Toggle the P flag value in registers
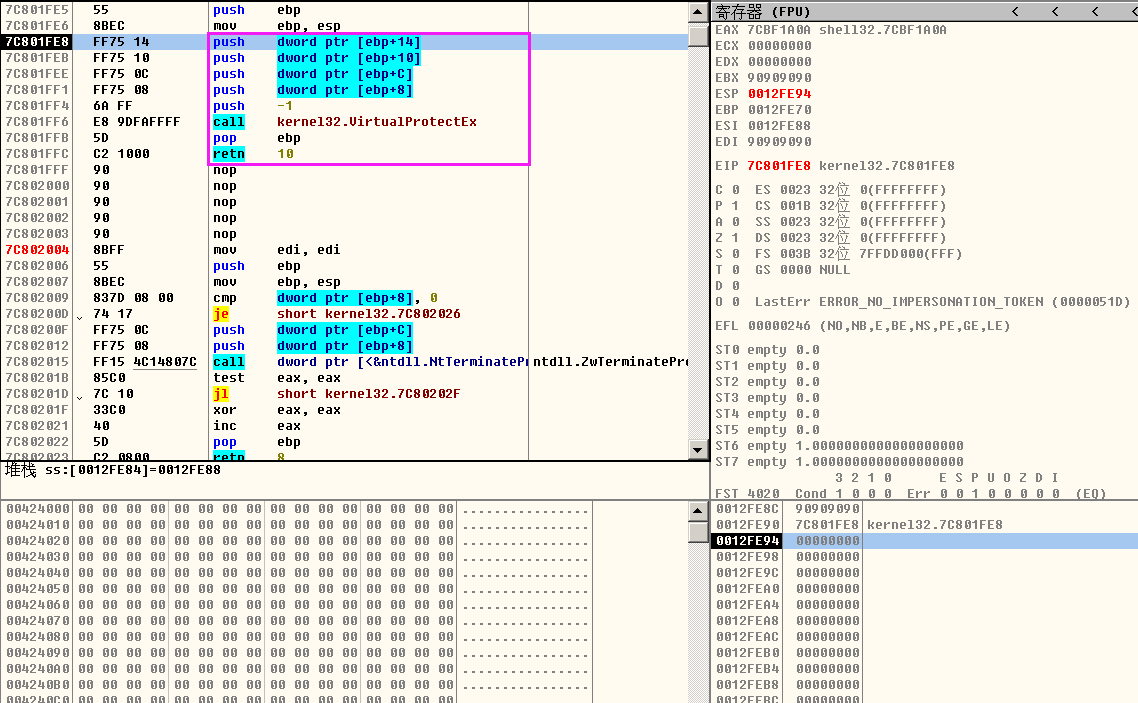This screenshot has width=1138, height=703. (x=735, y=206)
